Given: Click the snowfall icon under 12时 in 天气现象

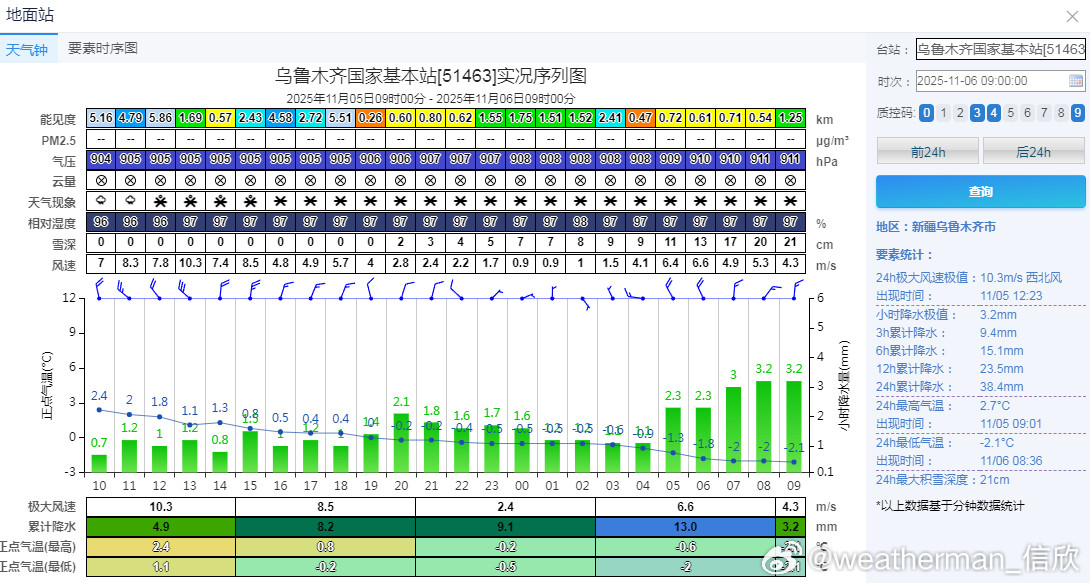Looking at the screenshot, I should [160, 201].
